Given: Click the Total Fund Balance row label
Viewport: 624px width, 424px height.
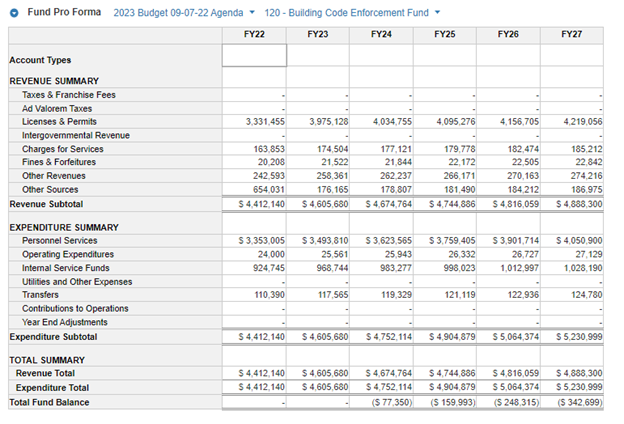Looking at the screenshot, I should [49, 402].
